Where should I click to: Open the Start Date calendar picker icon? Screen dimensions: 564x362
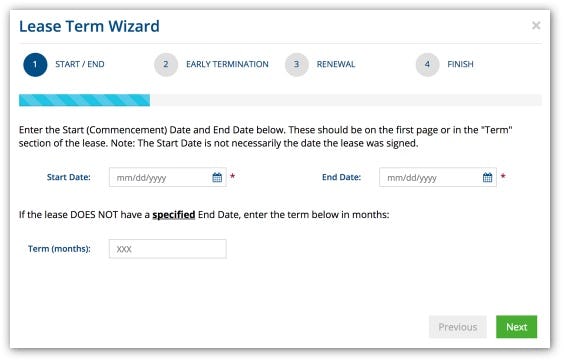pos(217,177)
